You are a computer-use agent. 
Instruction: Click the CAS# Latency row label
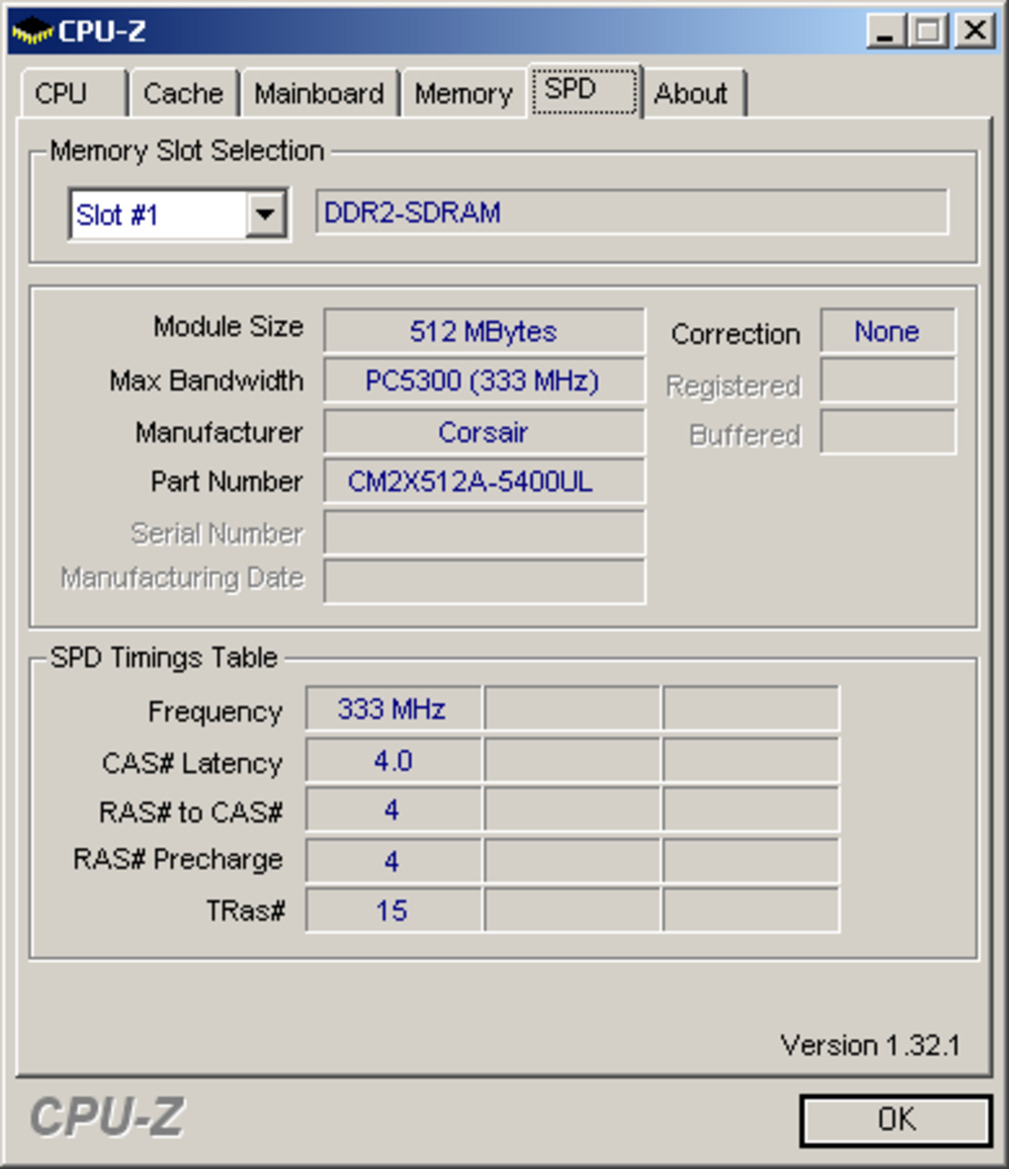tap(192, 763)
